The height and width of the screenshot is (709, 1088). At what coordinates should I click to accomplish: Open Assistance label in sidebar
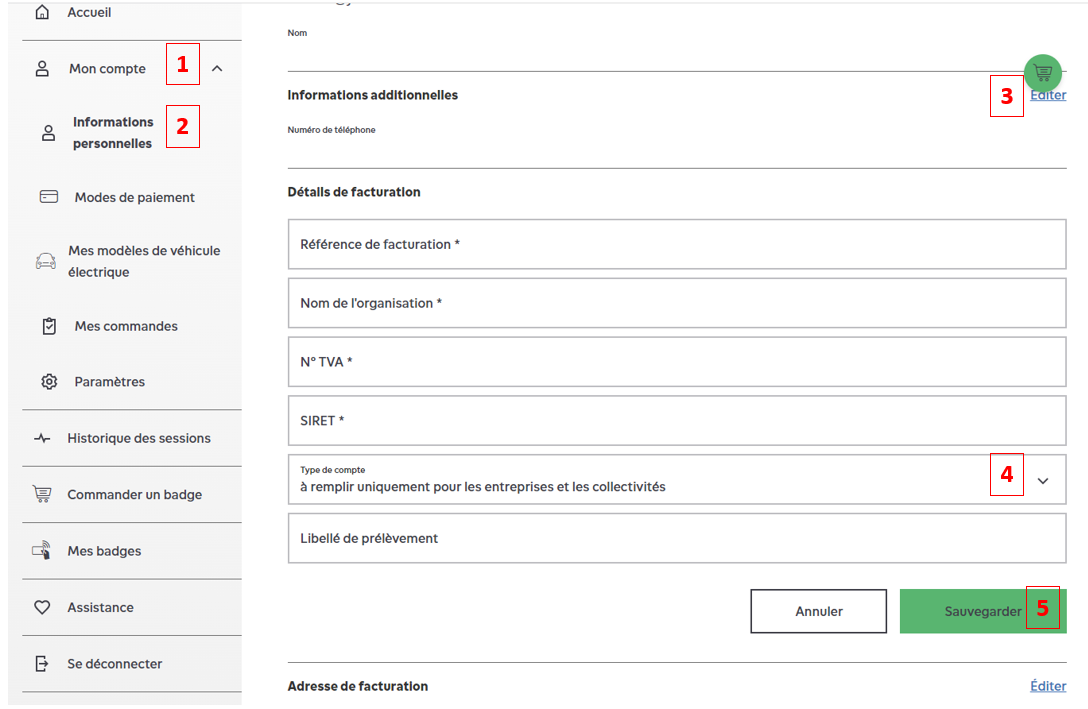coord(101,607)
